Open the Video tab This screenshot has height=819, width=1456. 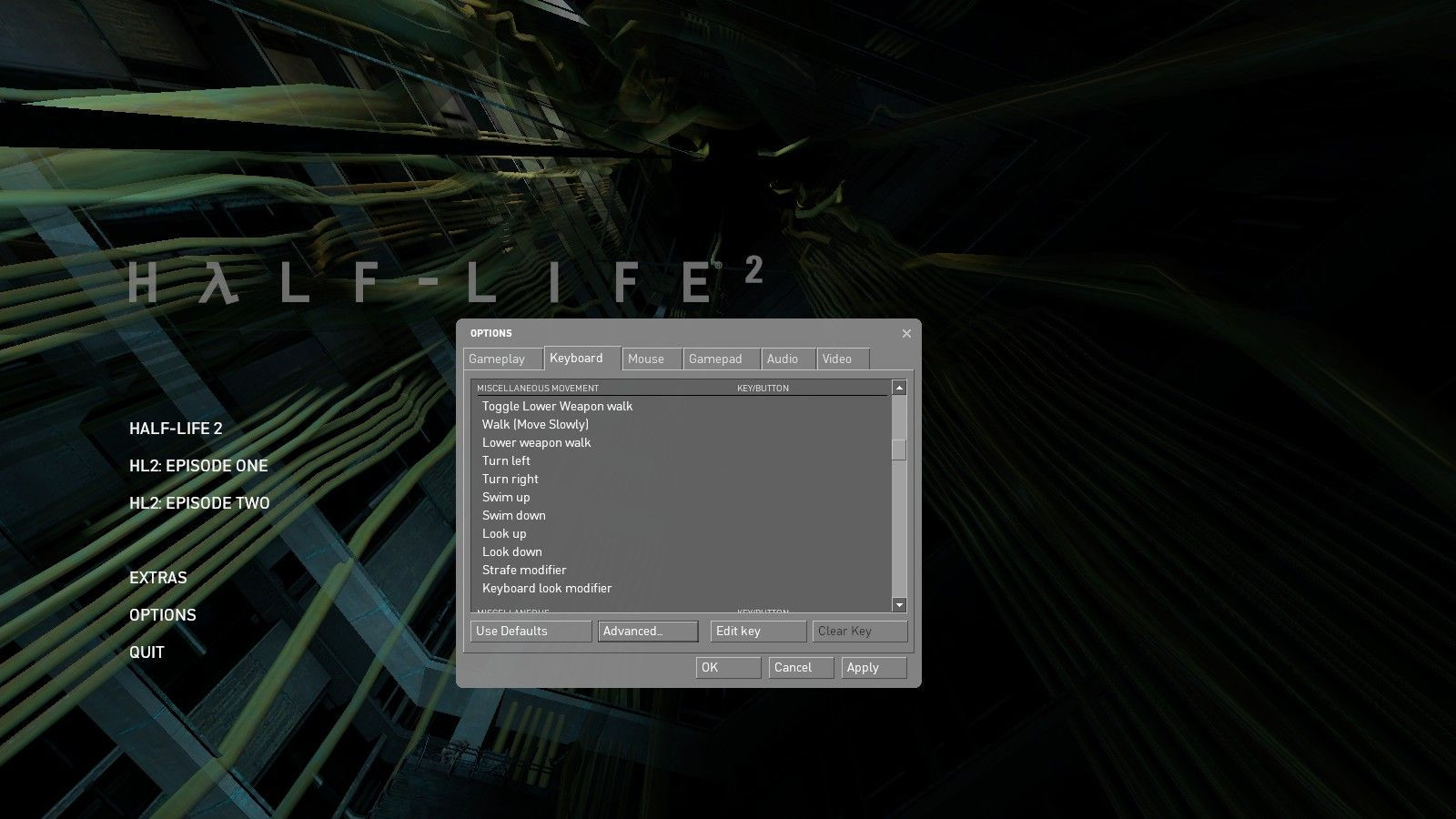tap(844, 359)
